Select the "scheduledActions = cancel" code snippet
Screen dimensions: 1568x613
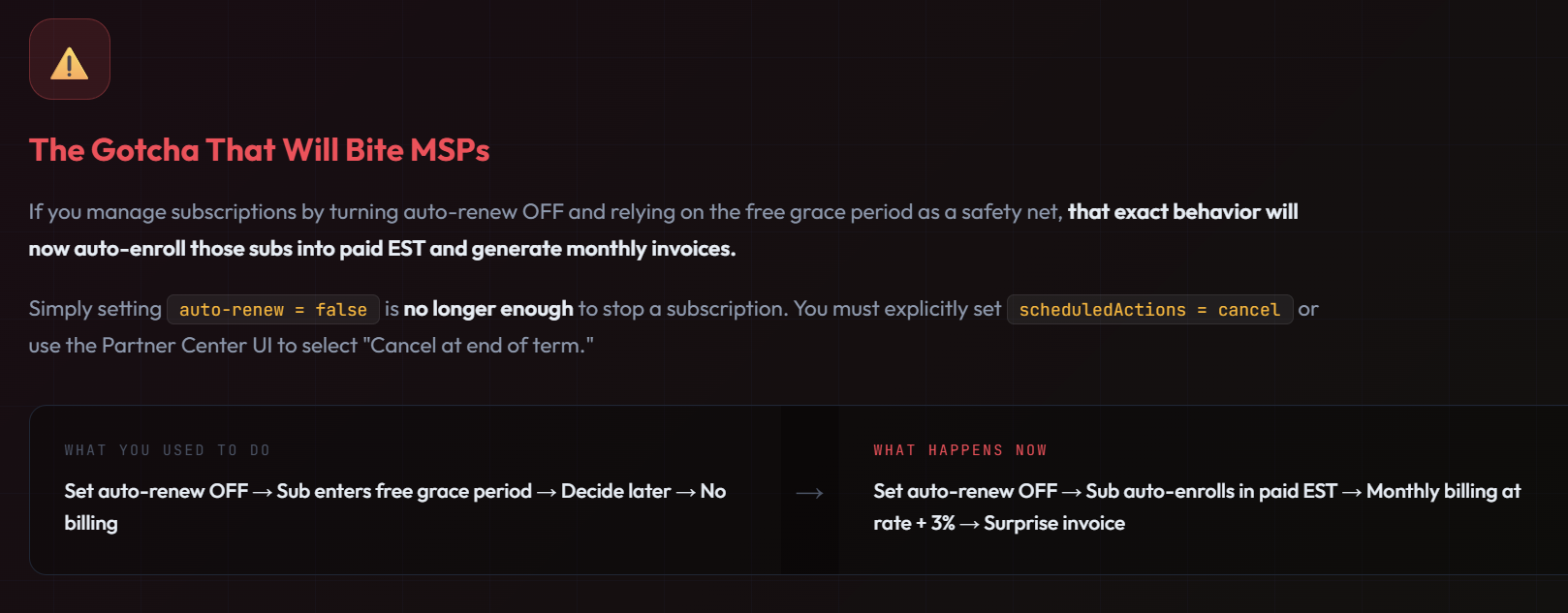1149,310
